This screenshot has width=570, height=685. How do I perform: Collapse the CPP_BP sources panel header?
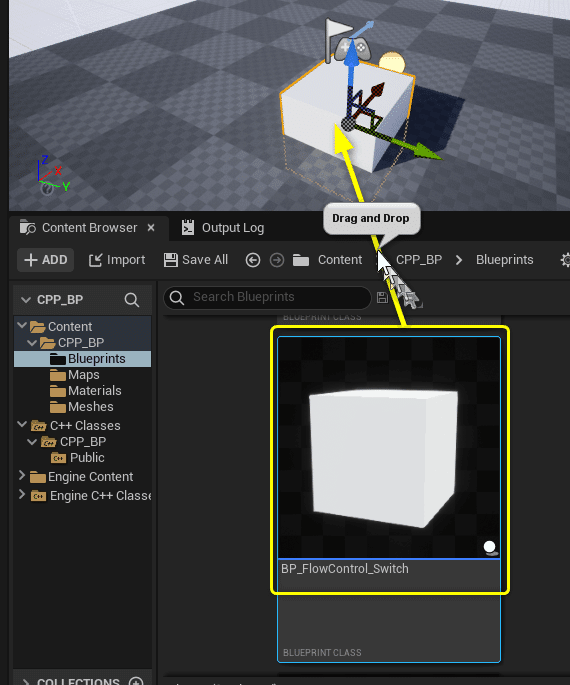click(26, 300)
